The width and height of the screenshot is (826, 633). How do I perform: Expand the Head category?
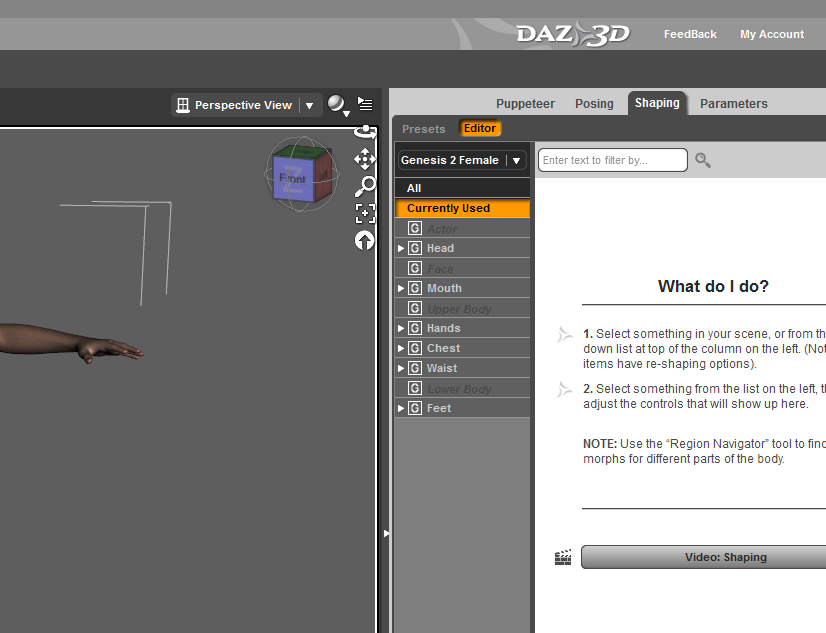click(x=401, y=248)
